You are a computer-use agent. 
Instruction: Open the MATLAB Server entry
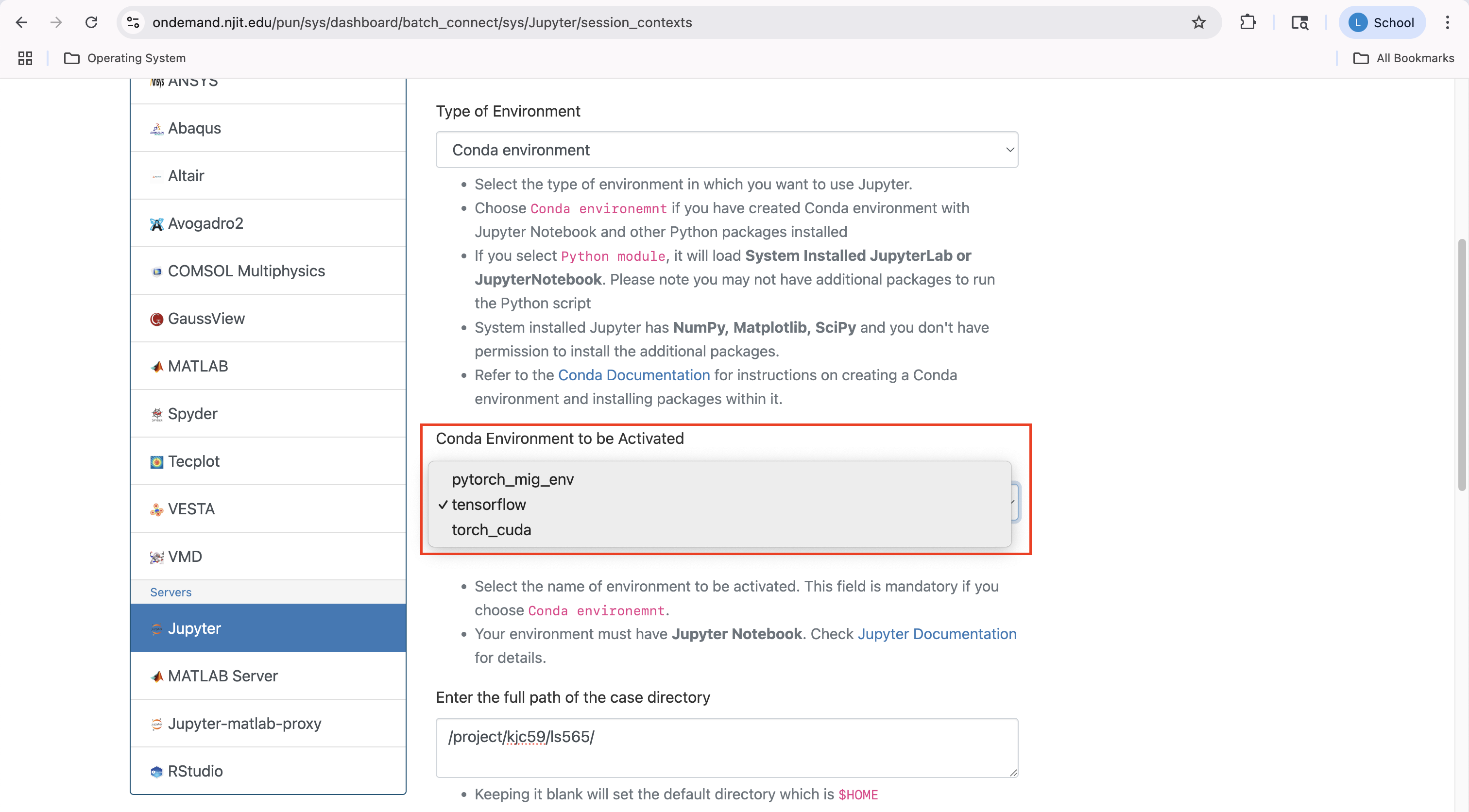click(x=268, y=676)
